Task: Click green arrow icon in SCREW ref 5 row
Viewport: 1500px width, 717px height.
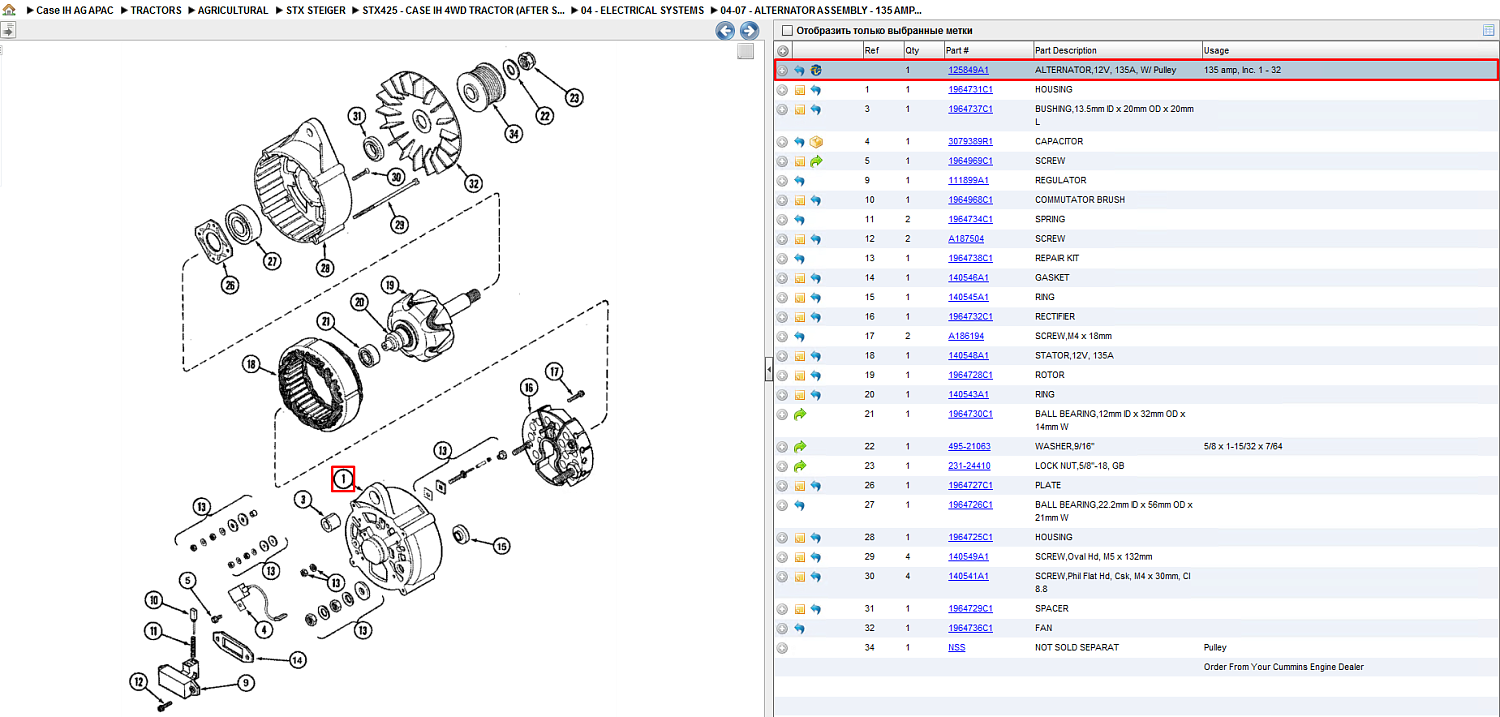Action: 816,161
